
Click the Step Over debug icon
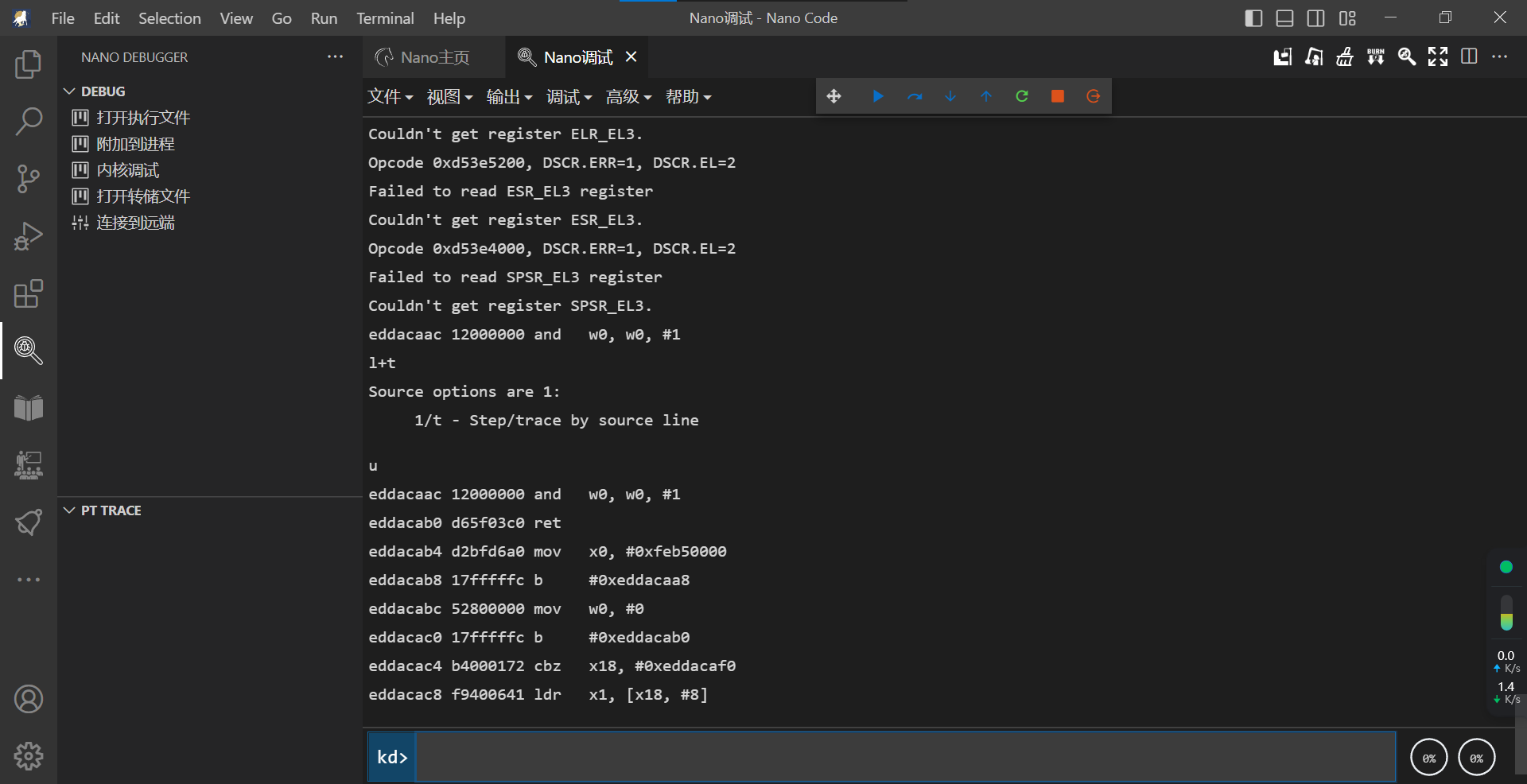click(915, 96)
